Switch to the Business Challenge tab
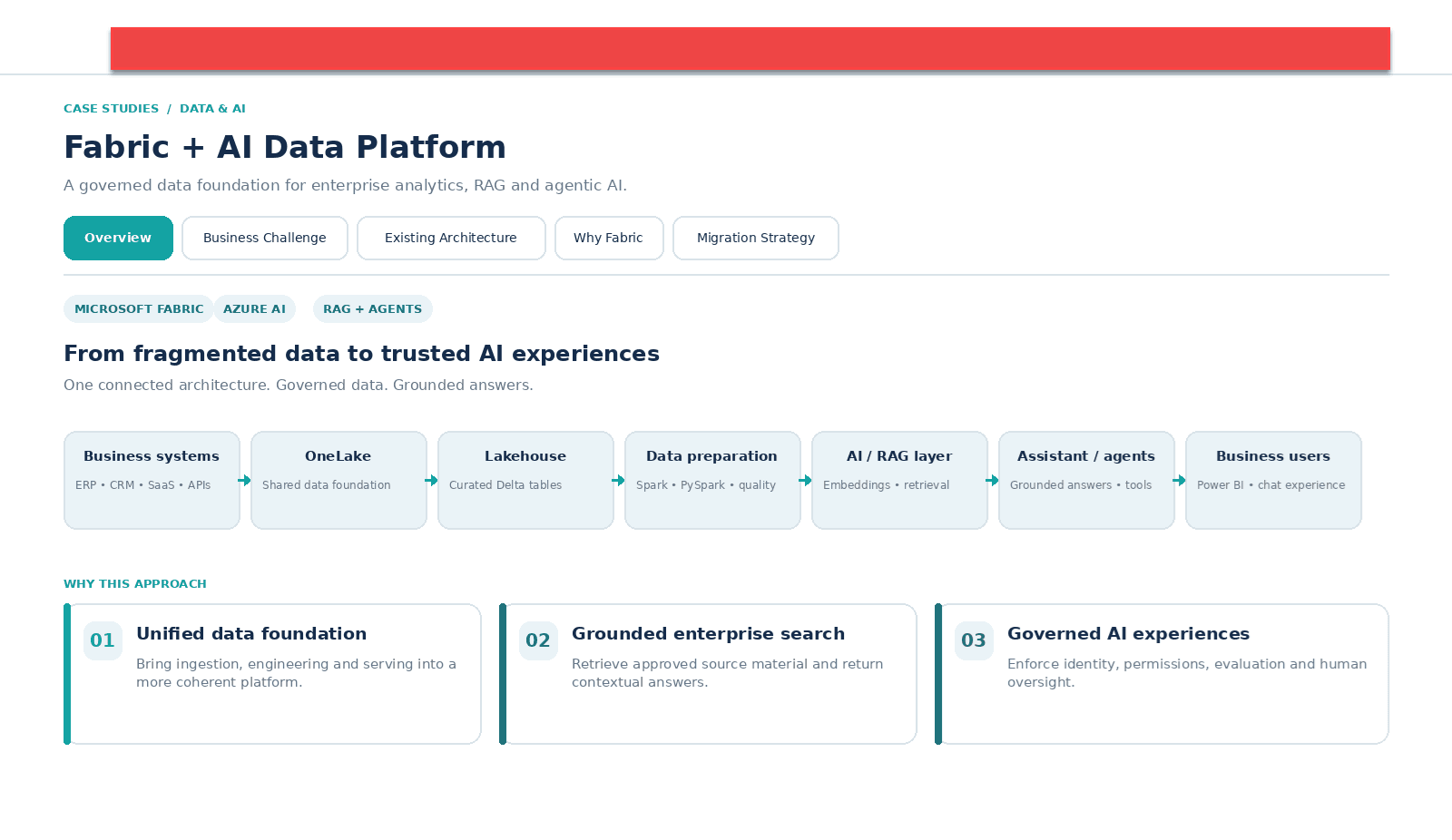The height and width of the screenshot is (840, 1452). [265, 238]
